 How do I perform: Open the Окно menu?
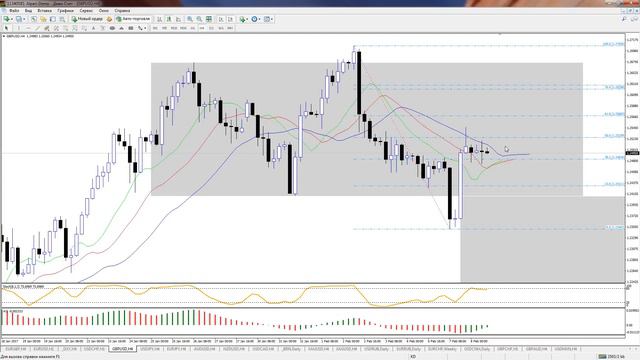[x=104, y=11]
